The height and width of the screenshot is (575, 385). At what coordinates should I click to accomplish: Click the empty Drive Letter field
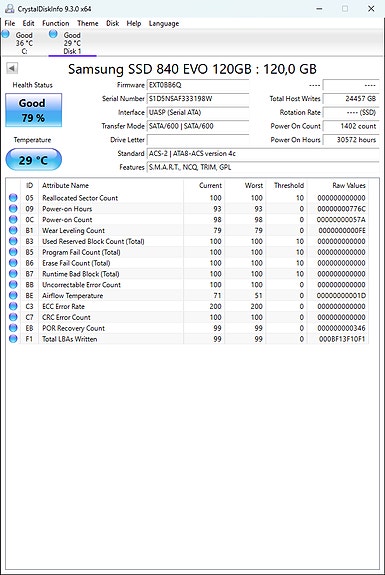pos(198,140)
